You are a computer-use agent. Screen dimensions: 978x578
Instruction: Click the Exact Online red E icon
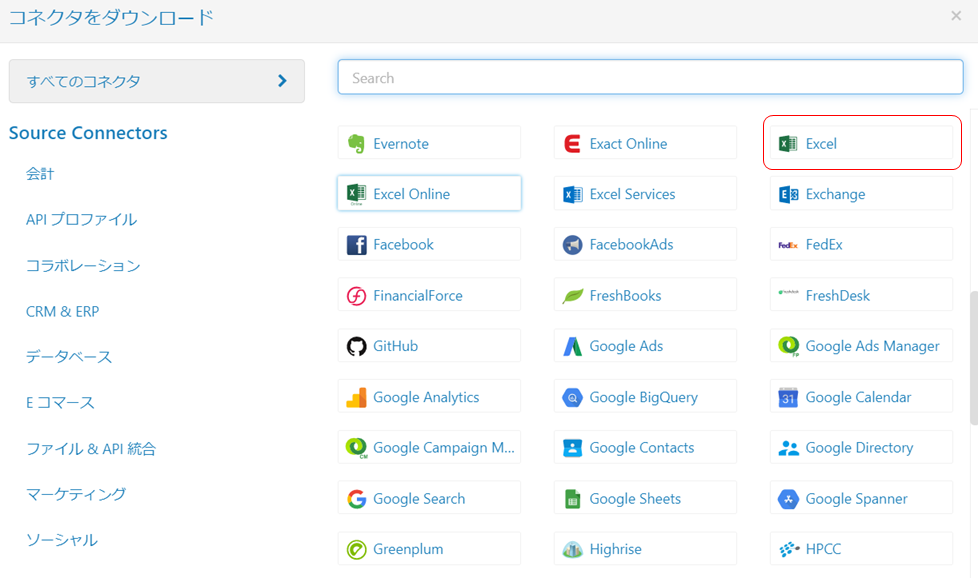[x=572, y=143]
